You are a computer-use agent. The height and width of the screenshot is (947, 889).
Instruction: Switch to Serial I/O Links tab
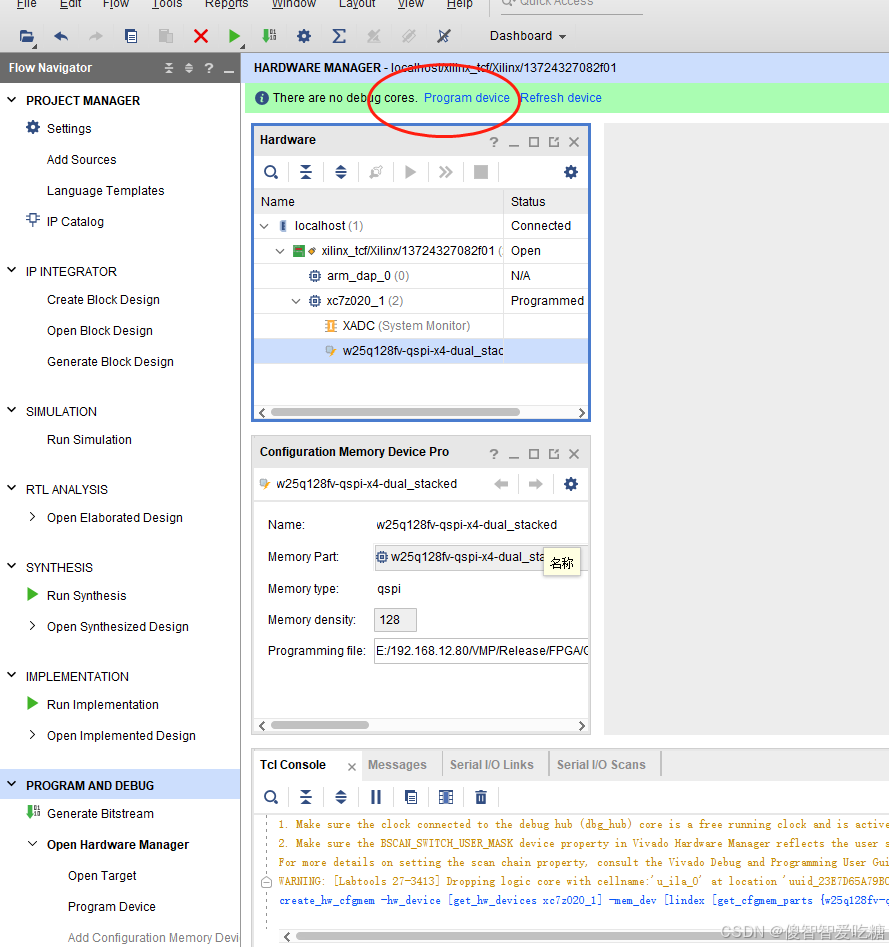tap(492, 765)
